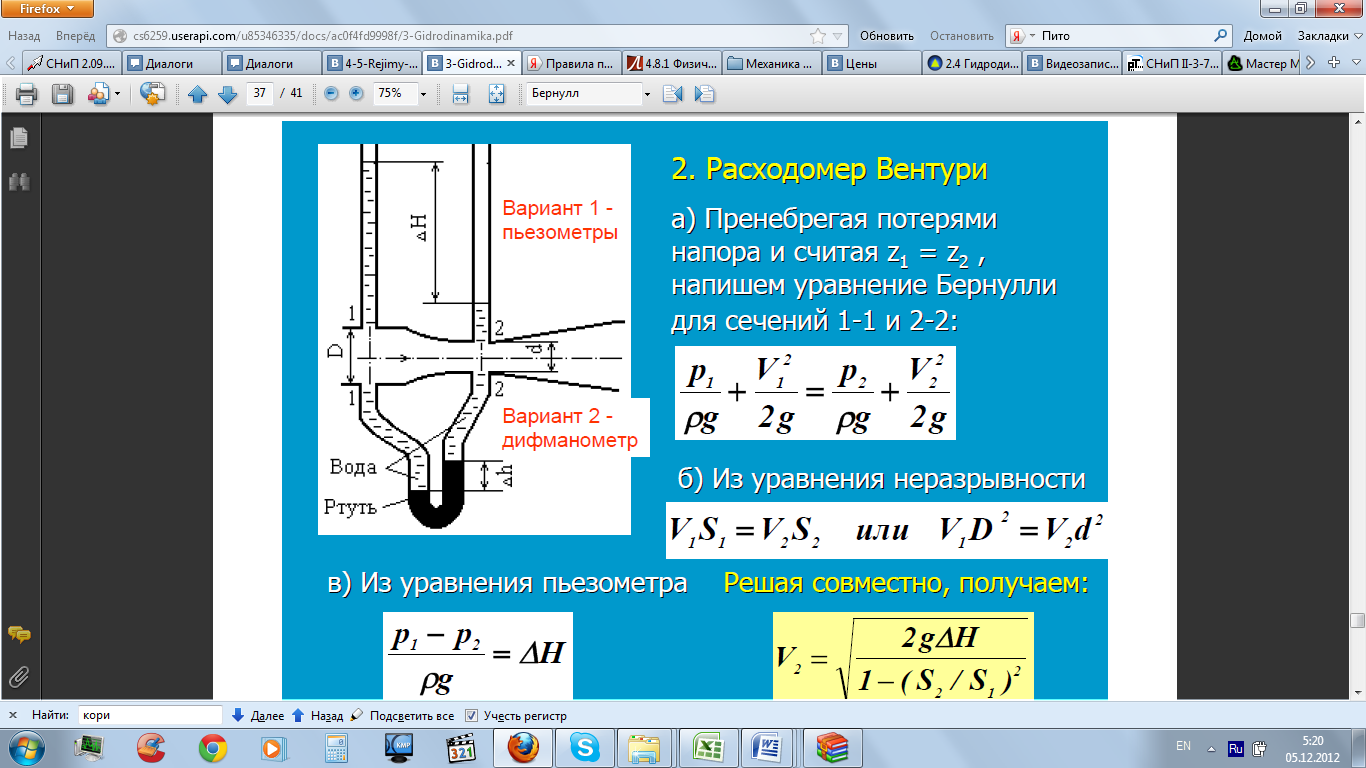Click the Домой home button
1366x768 pixels.
[1263, 35]
